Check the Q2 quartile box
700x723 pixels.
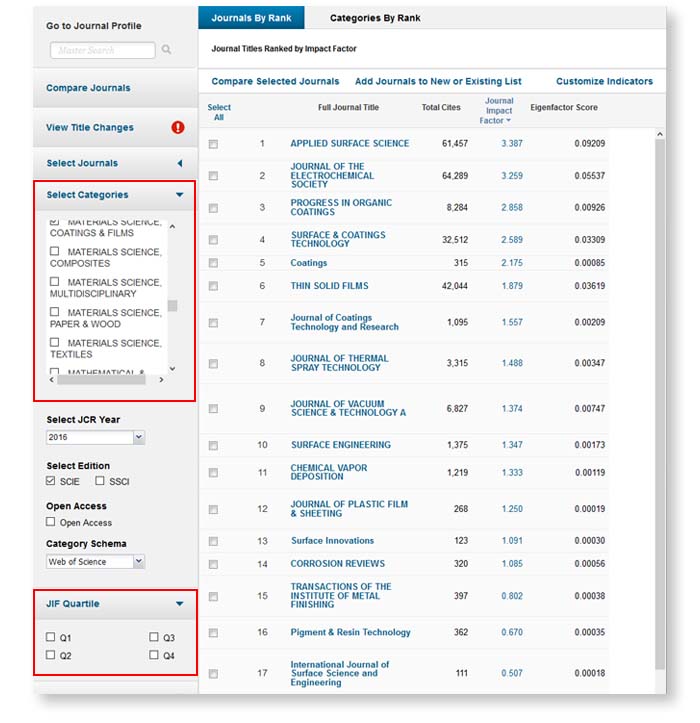tap(51, 655)
